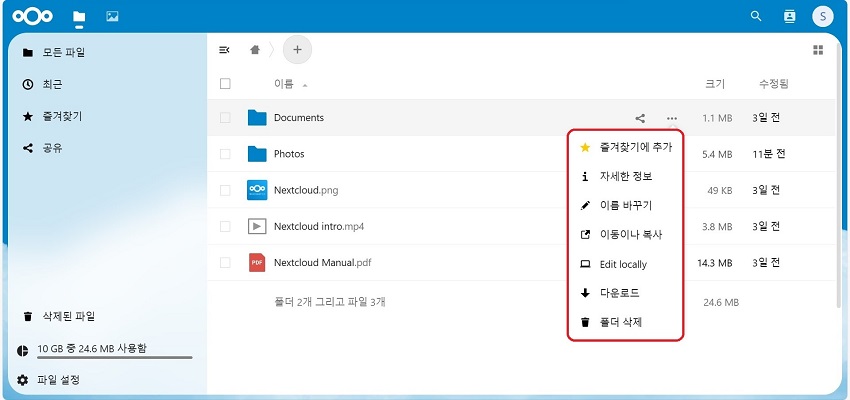Switch to grid view icon
The width and height of the screenshot is (850, 400).
point(818,49)
